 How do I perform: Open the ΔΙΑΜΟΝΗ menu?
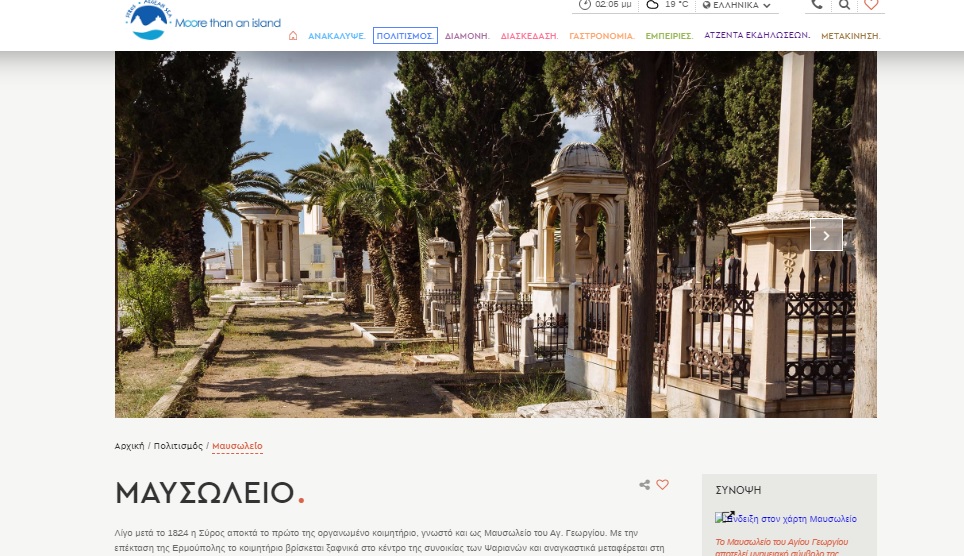pyautogui.click(x=466, y=36)
